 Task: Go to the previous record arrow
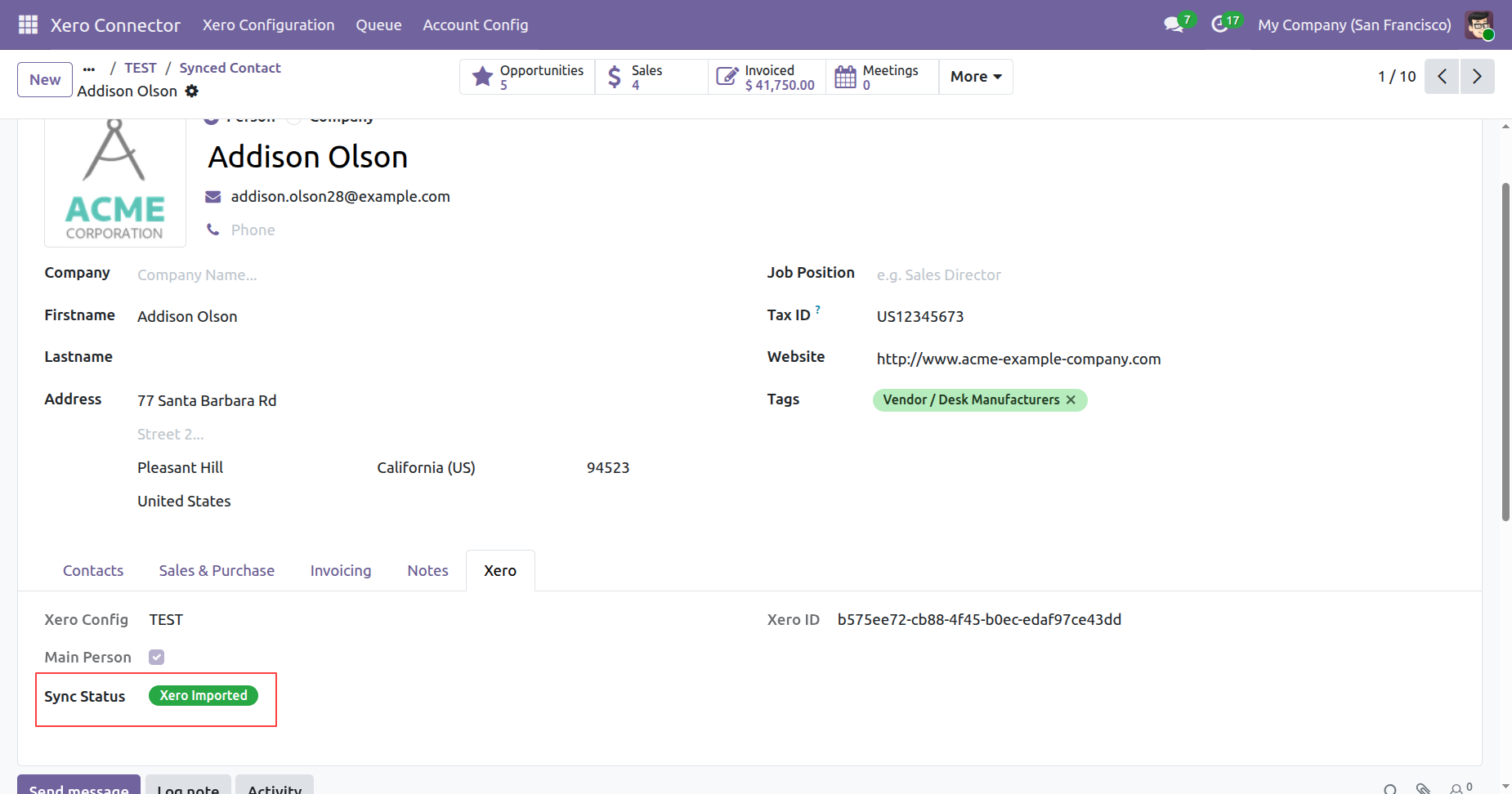(1442, 76)
